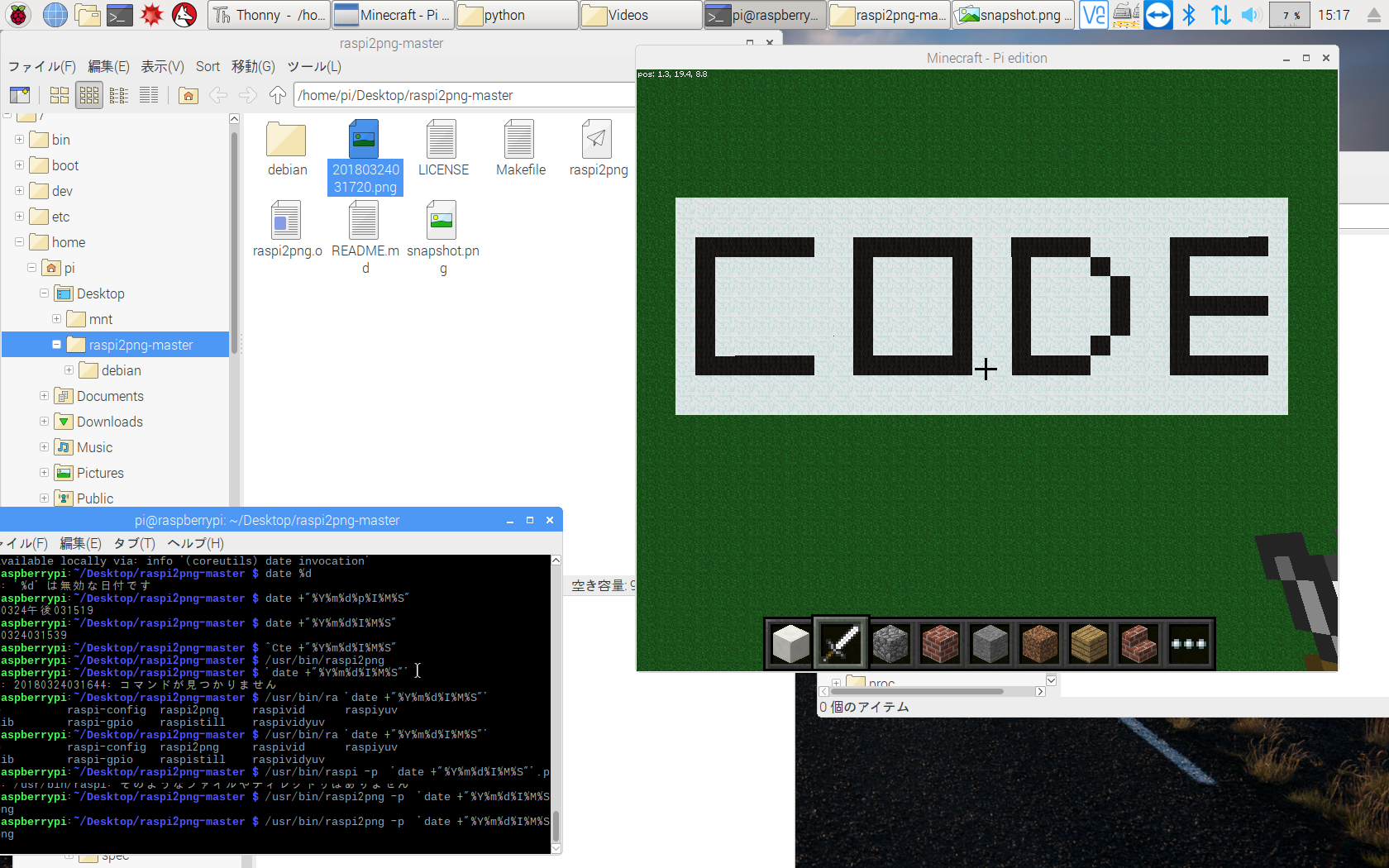1389x868 pixels.
Task: Go to home folder toolbar icon
Action: tap(189, 95)
